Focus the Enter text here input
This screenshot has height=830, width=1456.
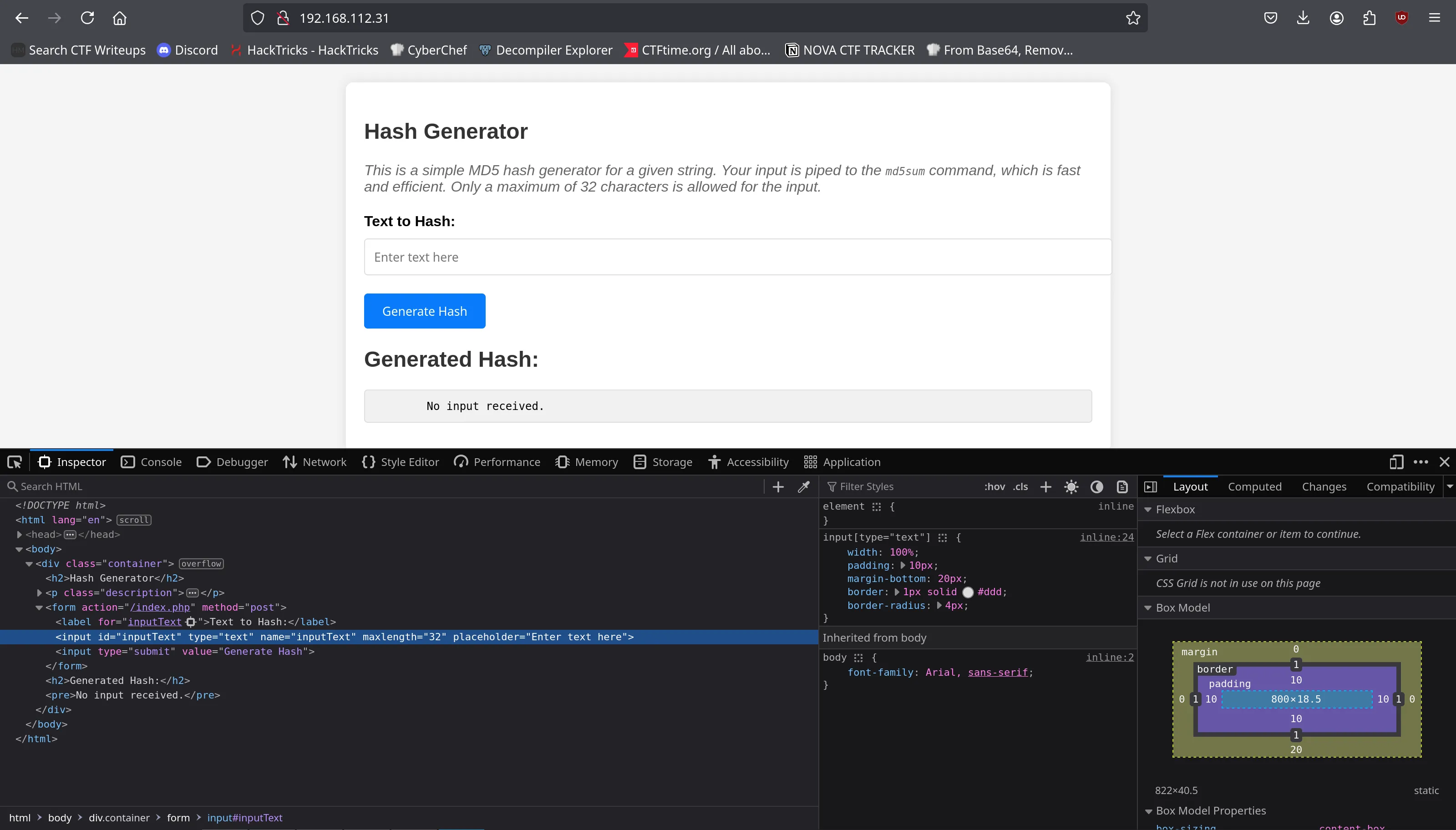[x=738, y=257]
